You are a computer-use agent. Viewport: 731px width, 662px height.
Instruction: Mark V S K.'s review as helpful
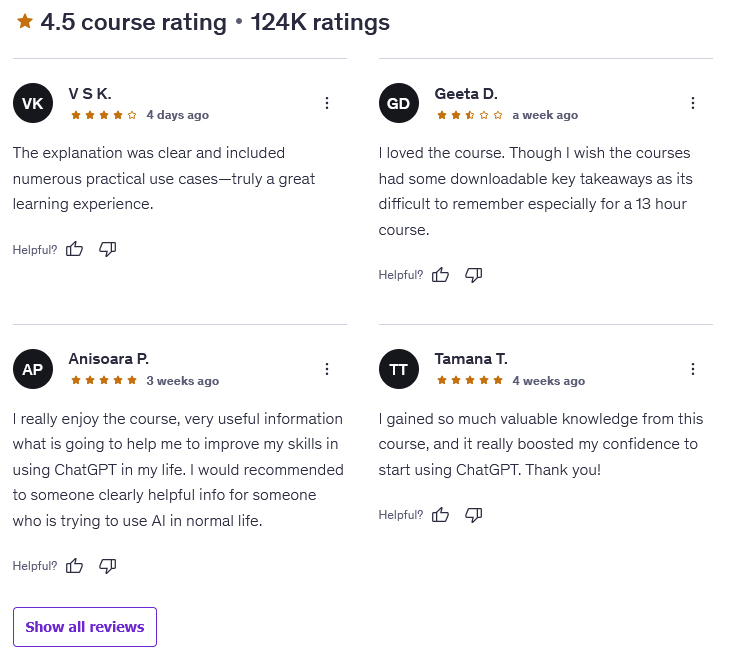[x=74, y=249]
